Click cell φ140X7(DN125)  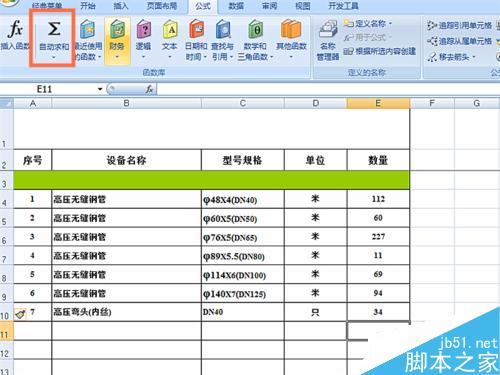pyautogui.click(x=243, y=294)
